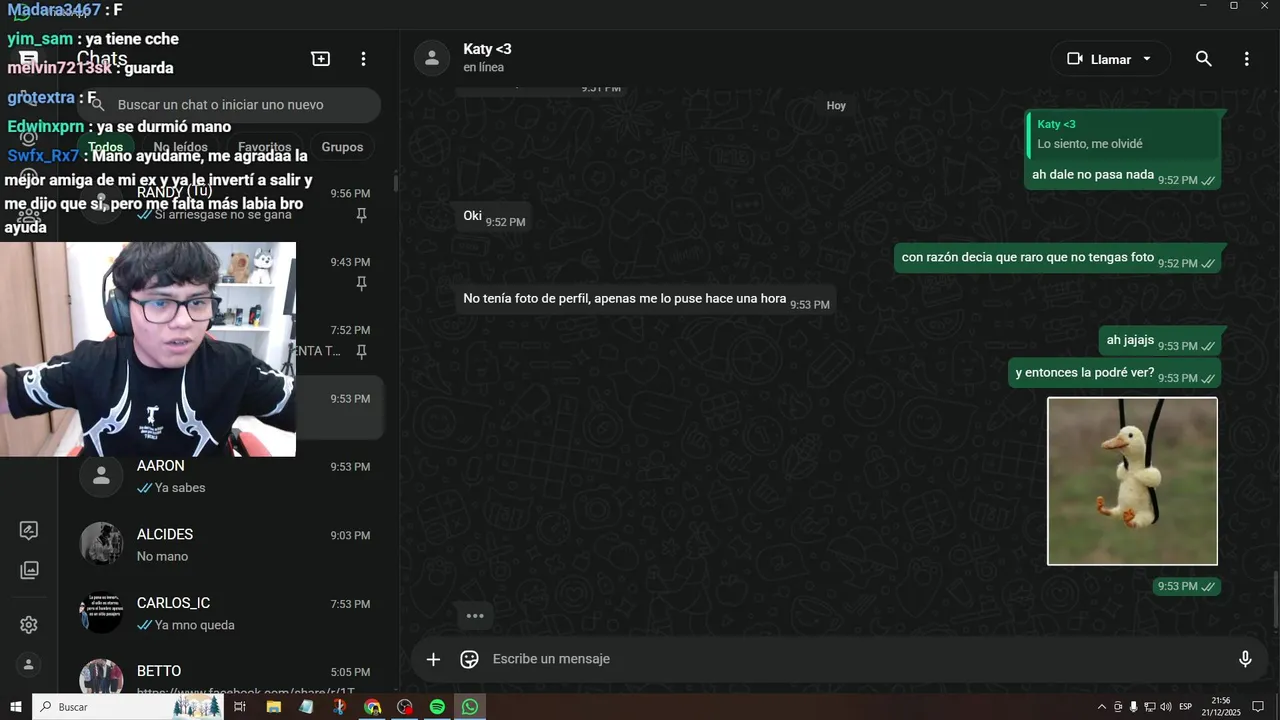Click Windows taskbar Buscar search box
The image size is (1280, 720).
click(x=130, y=707)
